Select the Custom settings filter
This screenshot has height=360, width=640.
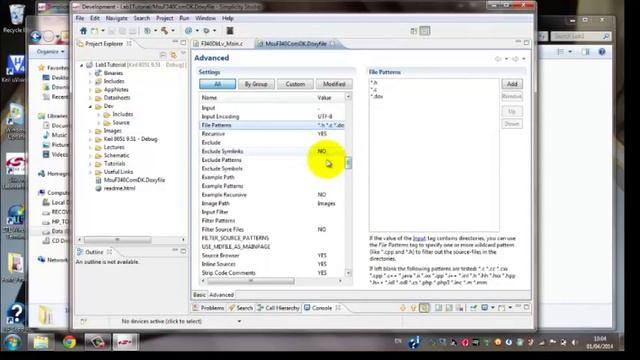(x=295, y=84)
